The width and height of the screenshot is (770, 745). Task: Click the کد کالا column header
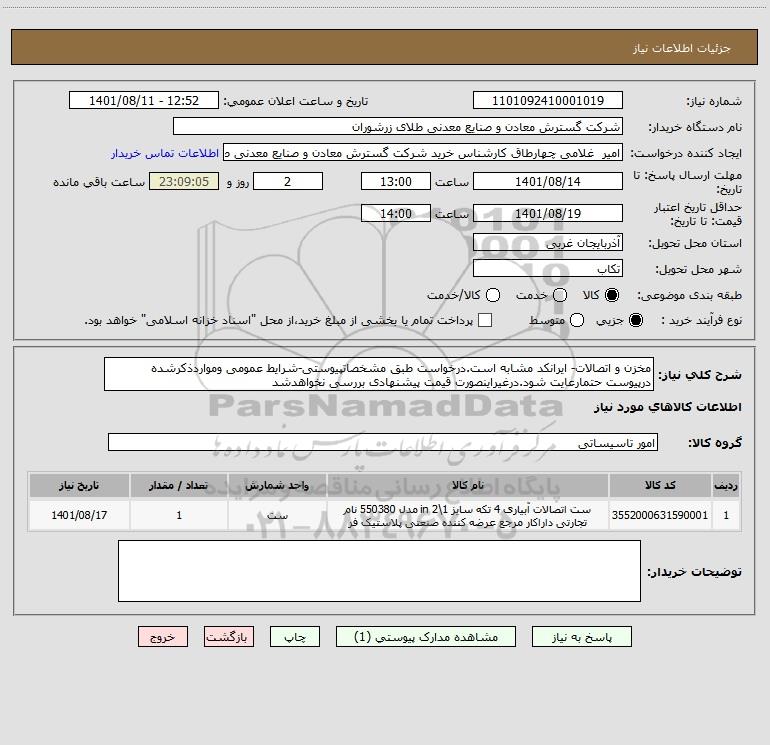(660, 485)
